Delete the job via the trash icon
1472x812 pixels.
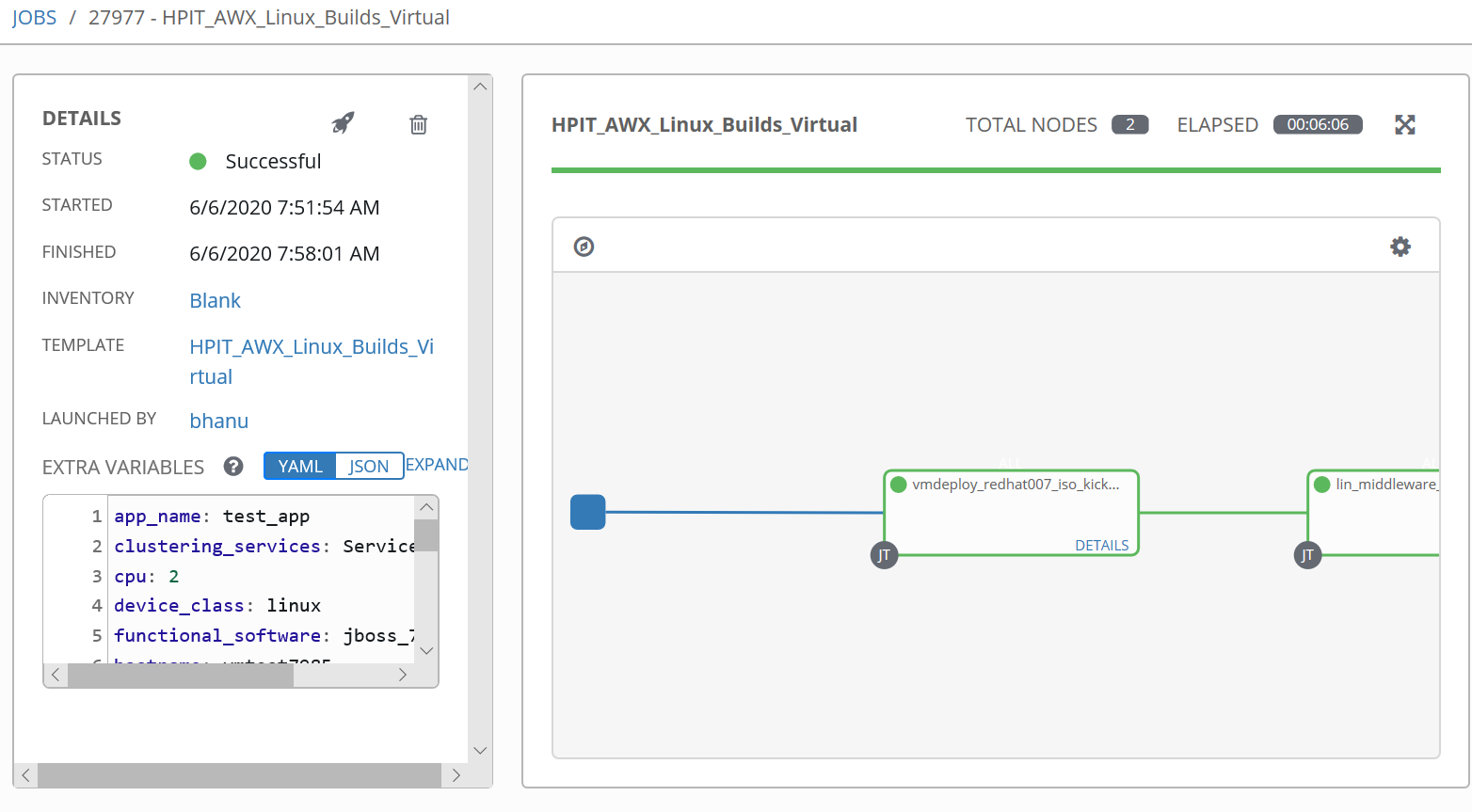tap(418, 124)
